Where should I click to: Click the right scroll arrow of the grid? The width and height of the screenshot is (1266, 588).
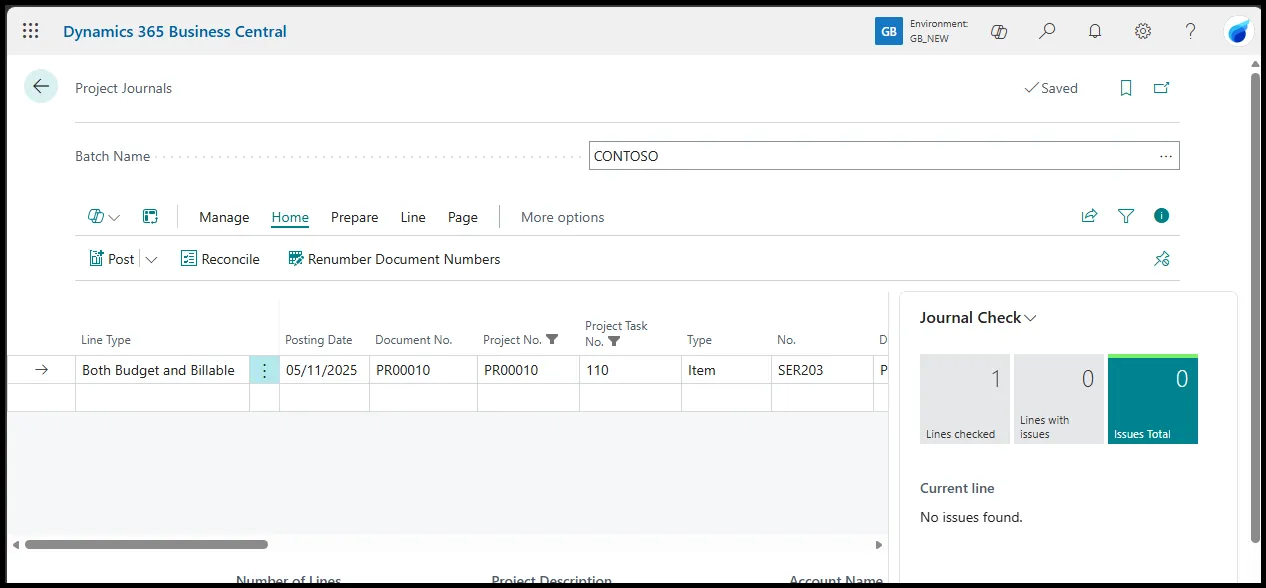879,545
